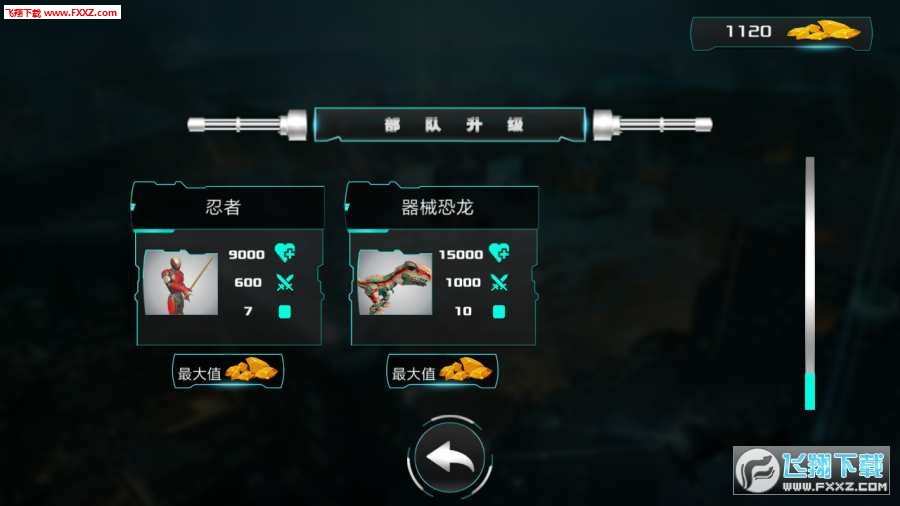Click the mechanical dinosaur health heart icon

pyautogui.click(x=499, y=252)
